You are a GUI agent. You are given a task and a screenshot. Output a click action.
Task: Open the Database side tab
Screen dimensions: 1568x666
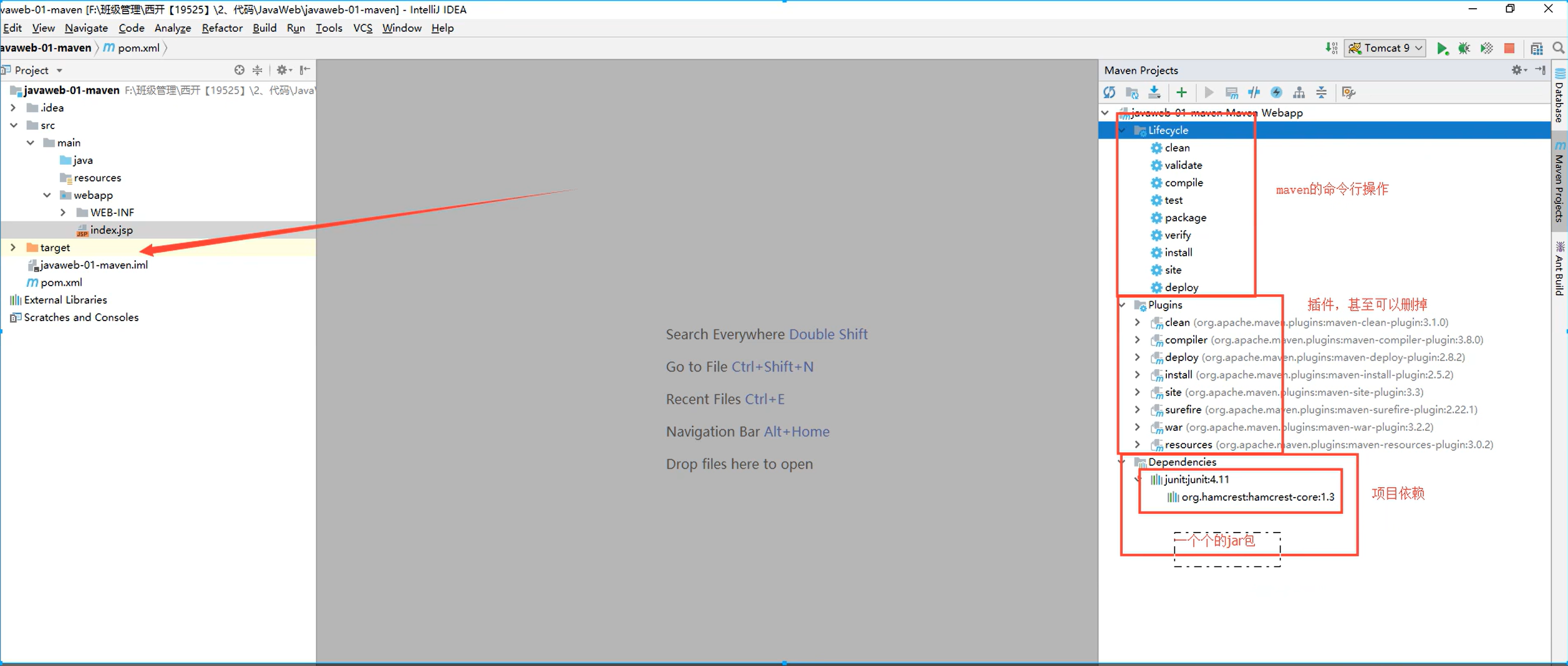click(1560, 95)
